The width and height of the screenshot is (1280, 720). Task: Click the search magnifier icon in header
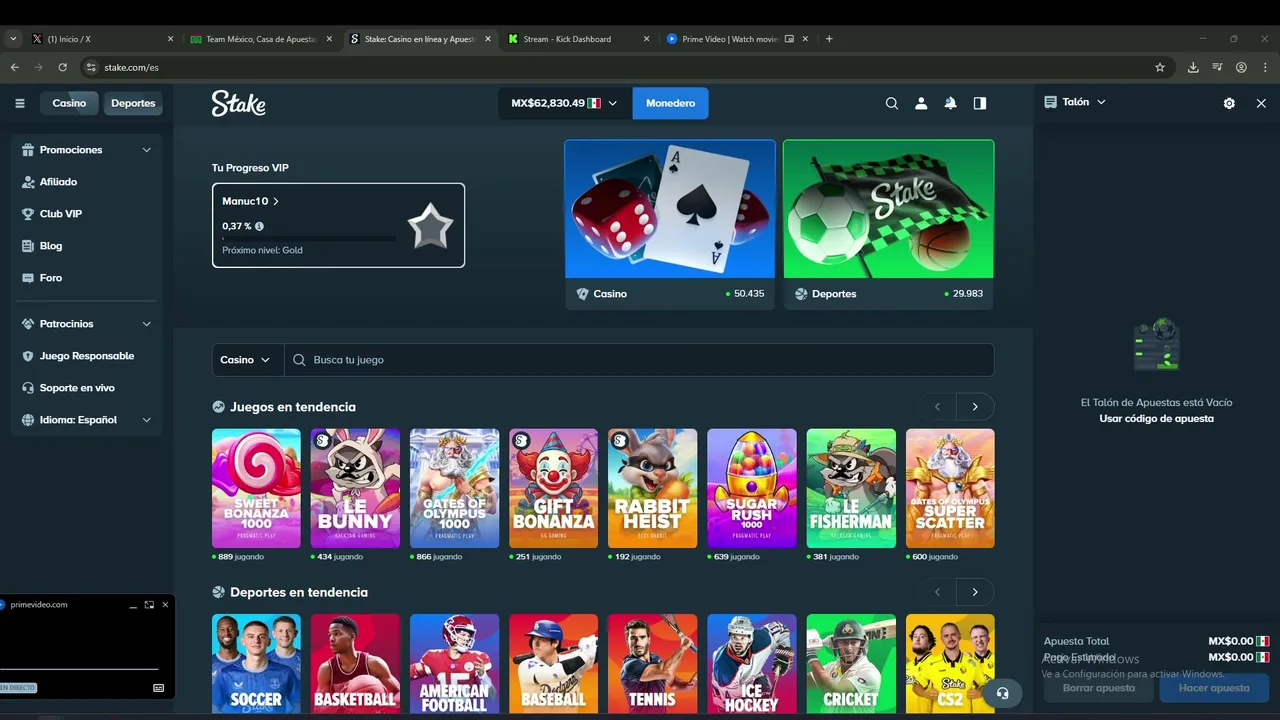pos(892,103)
